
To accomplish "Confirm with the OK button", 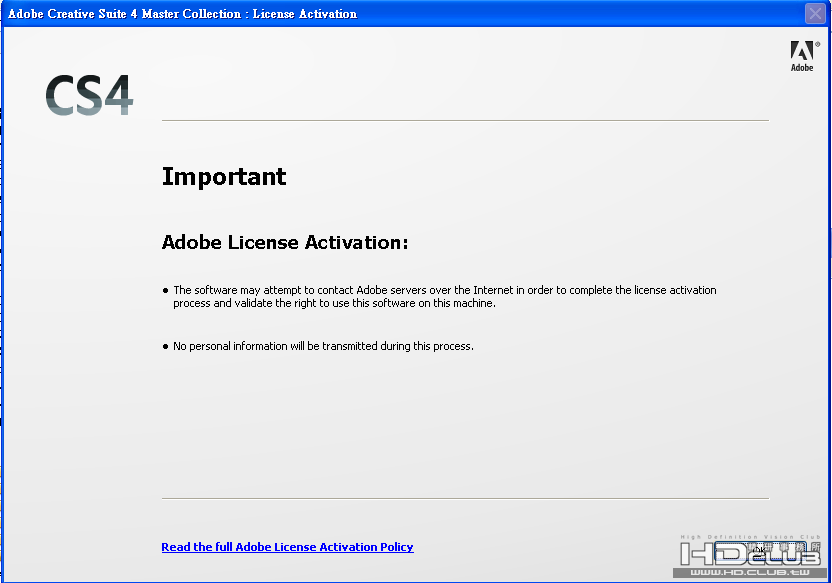I will click(760, 551).
